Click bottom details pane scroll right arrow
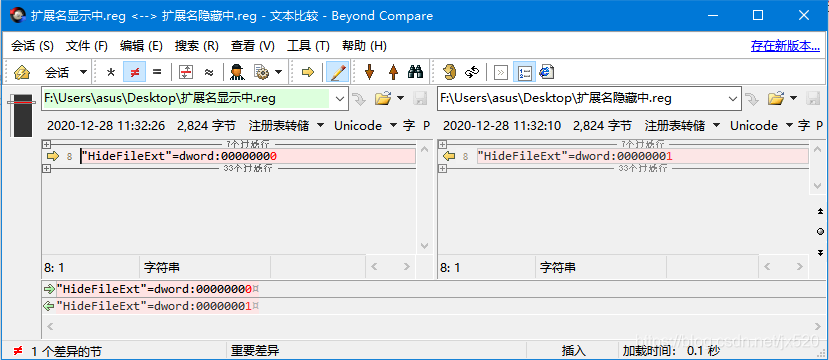The width and height of the screenshot is (829, 360). (x=818, y=326)
